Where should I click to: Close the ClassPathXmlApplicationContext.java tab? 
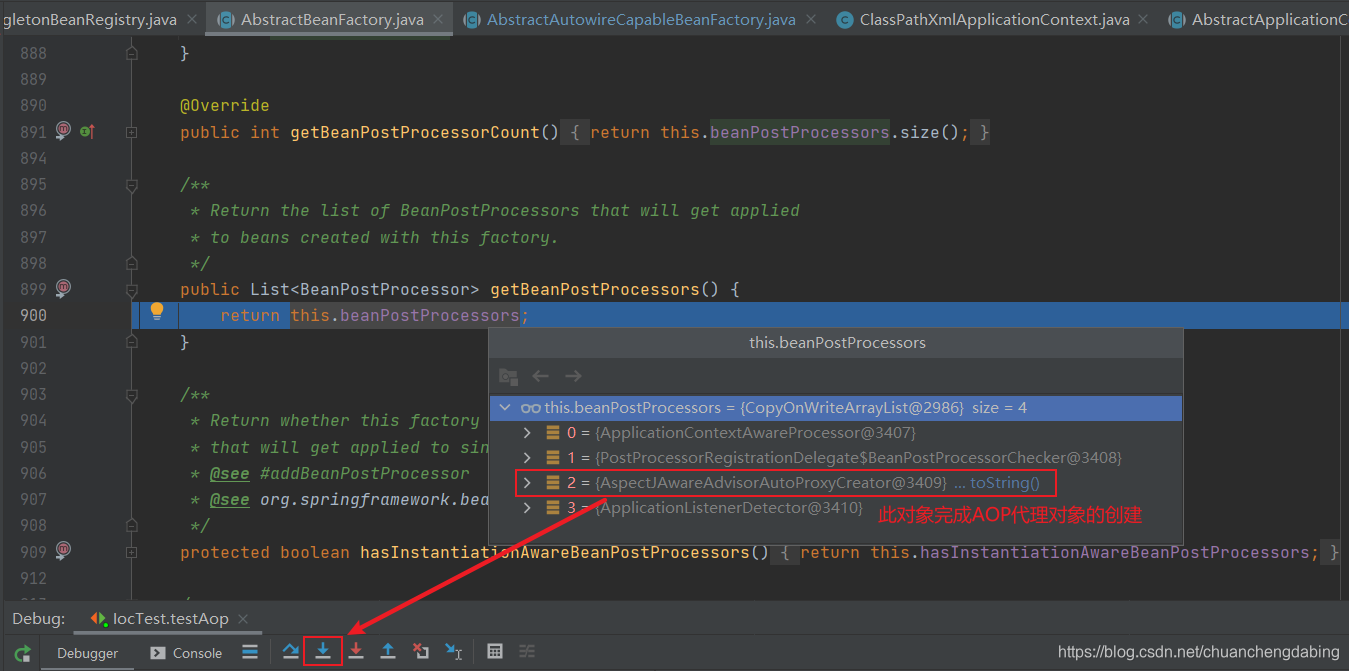tap(1144, 19)
